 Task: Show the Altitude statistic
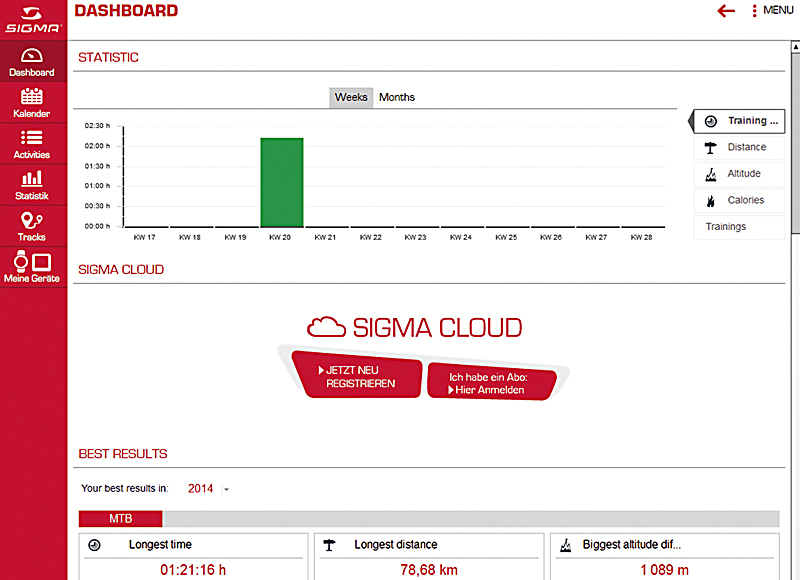pos(739,174)
